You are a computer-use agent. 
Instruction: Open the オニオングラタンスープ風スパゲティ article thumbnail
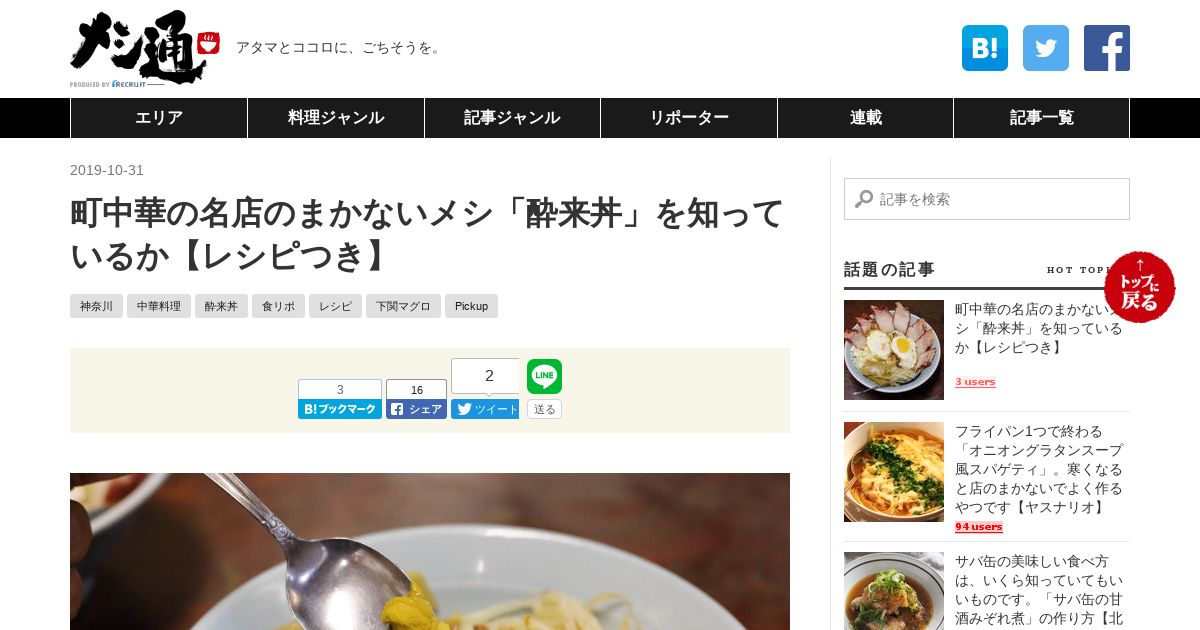(894, 472)
